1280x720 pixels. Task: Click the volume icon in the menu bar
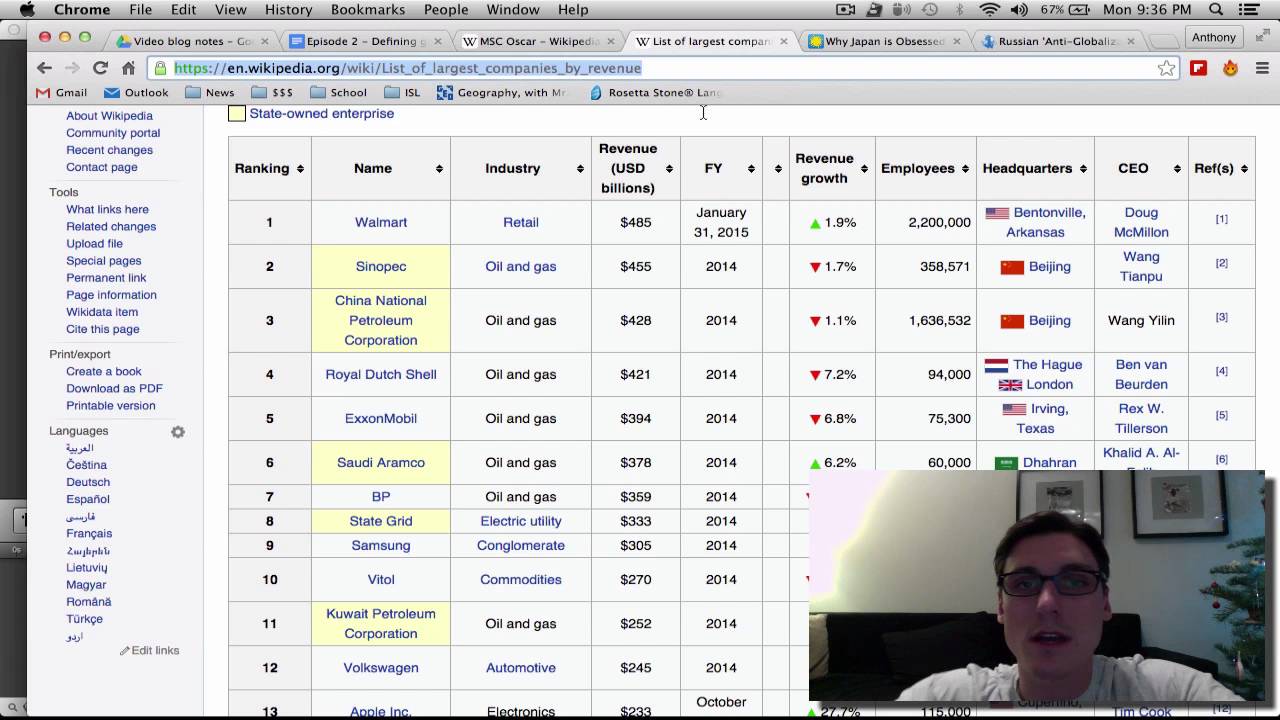coord(1019,10)
